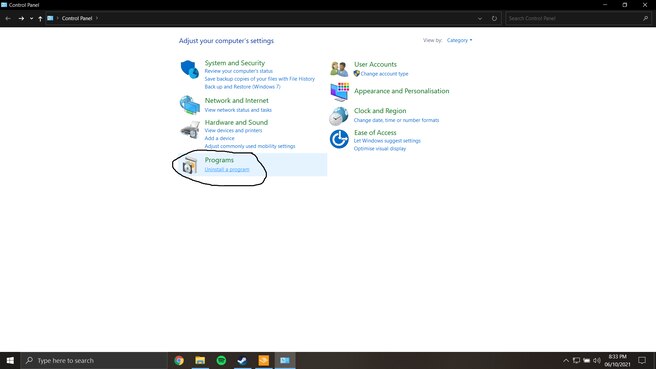The width and height of the screenshot is (656, 369).
Task: Click the Control Panel taskbar icon
Action: (285, 361)
